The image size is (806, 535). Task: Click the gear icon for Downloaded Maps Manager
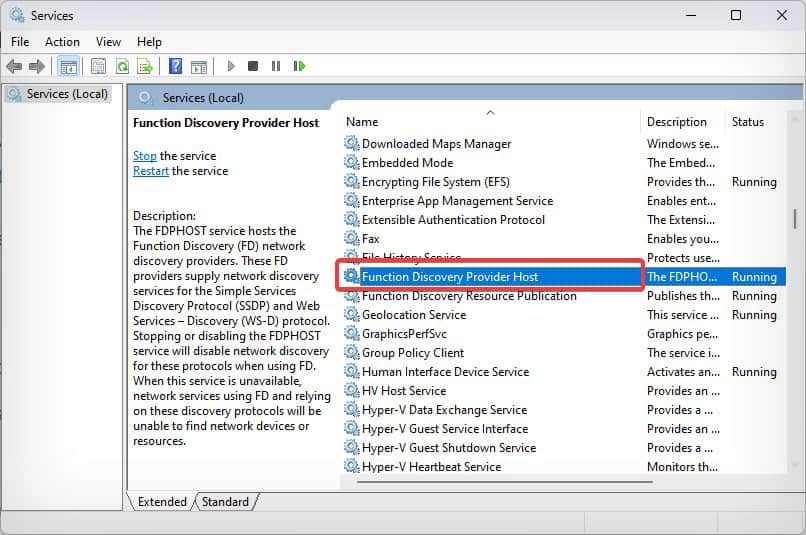(352, 143)
